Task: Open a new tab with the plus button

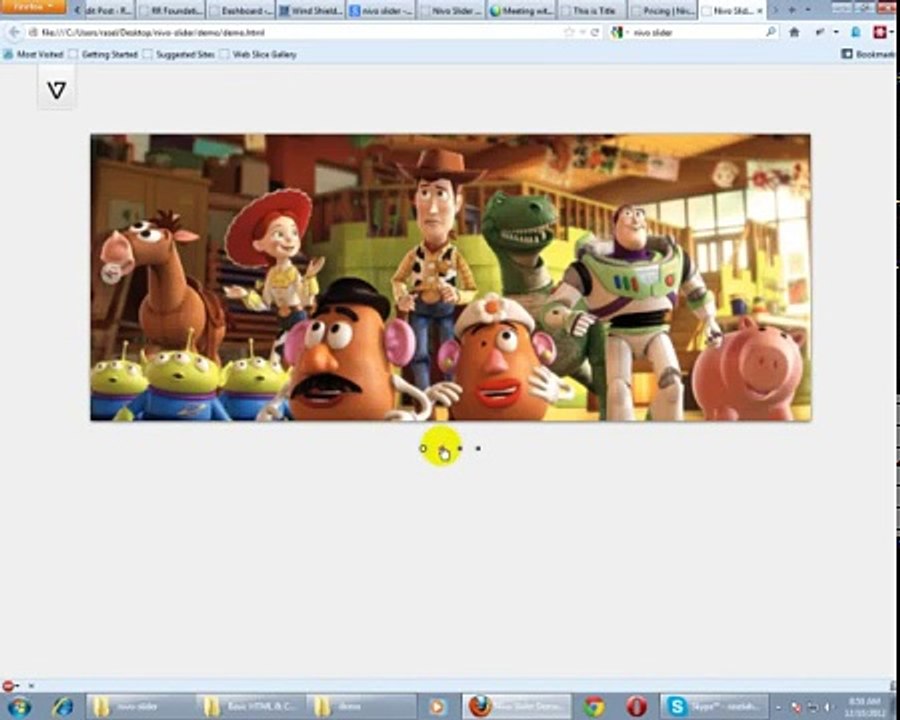Action: point(792,10)
